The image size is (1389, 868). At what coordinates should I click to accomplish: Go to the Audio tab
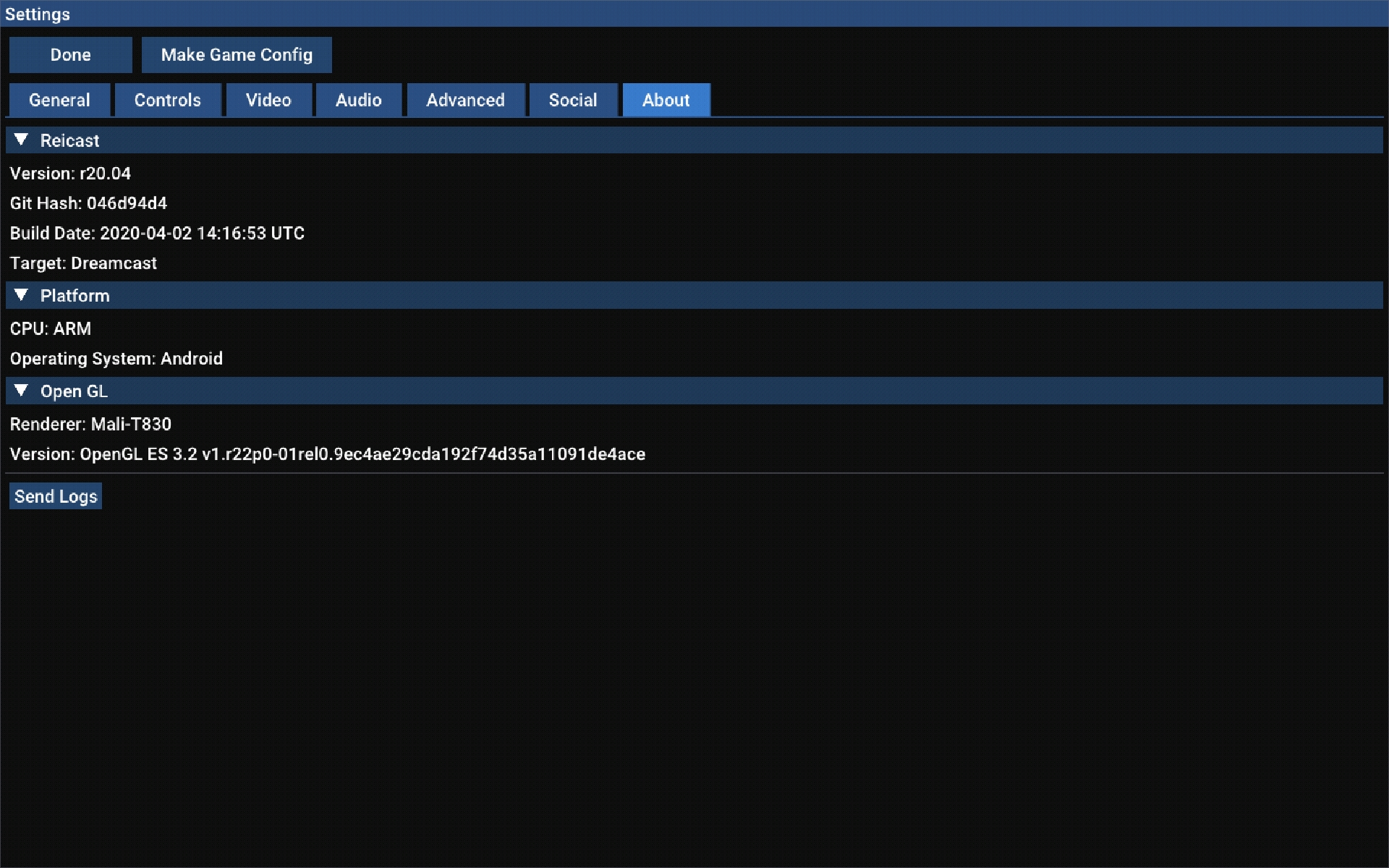point(359,100)
